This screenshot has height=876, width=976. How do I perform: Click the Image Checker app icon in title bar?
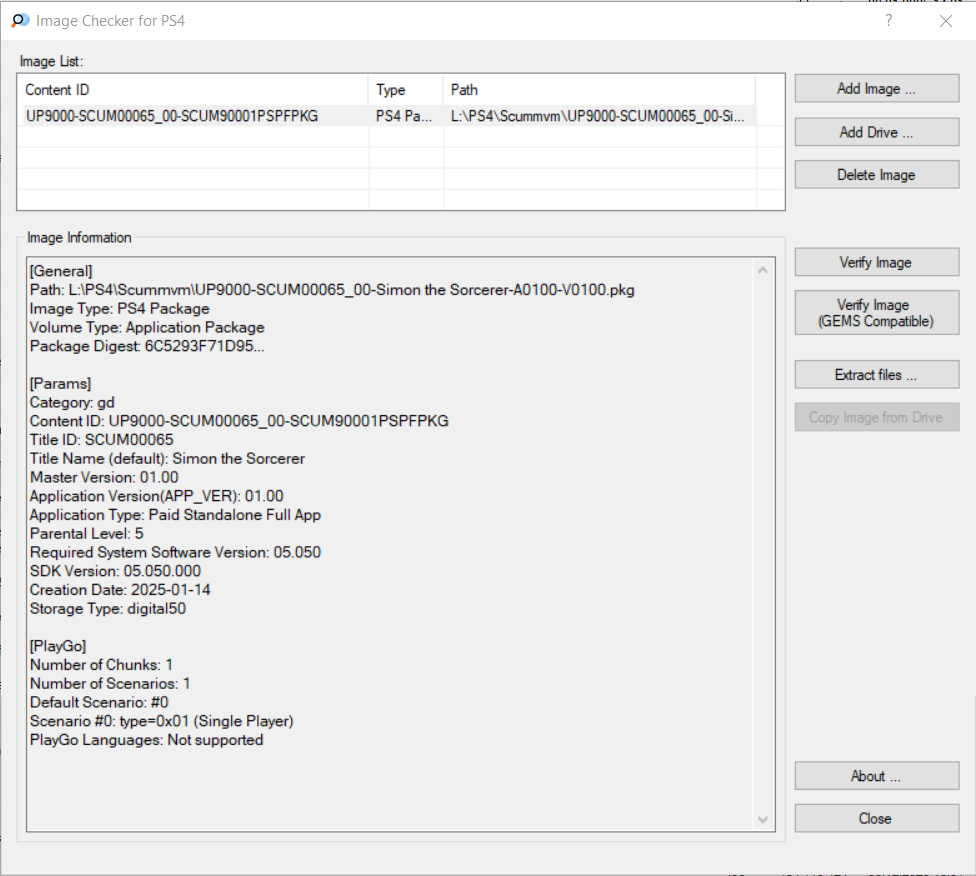click(20, 21)
